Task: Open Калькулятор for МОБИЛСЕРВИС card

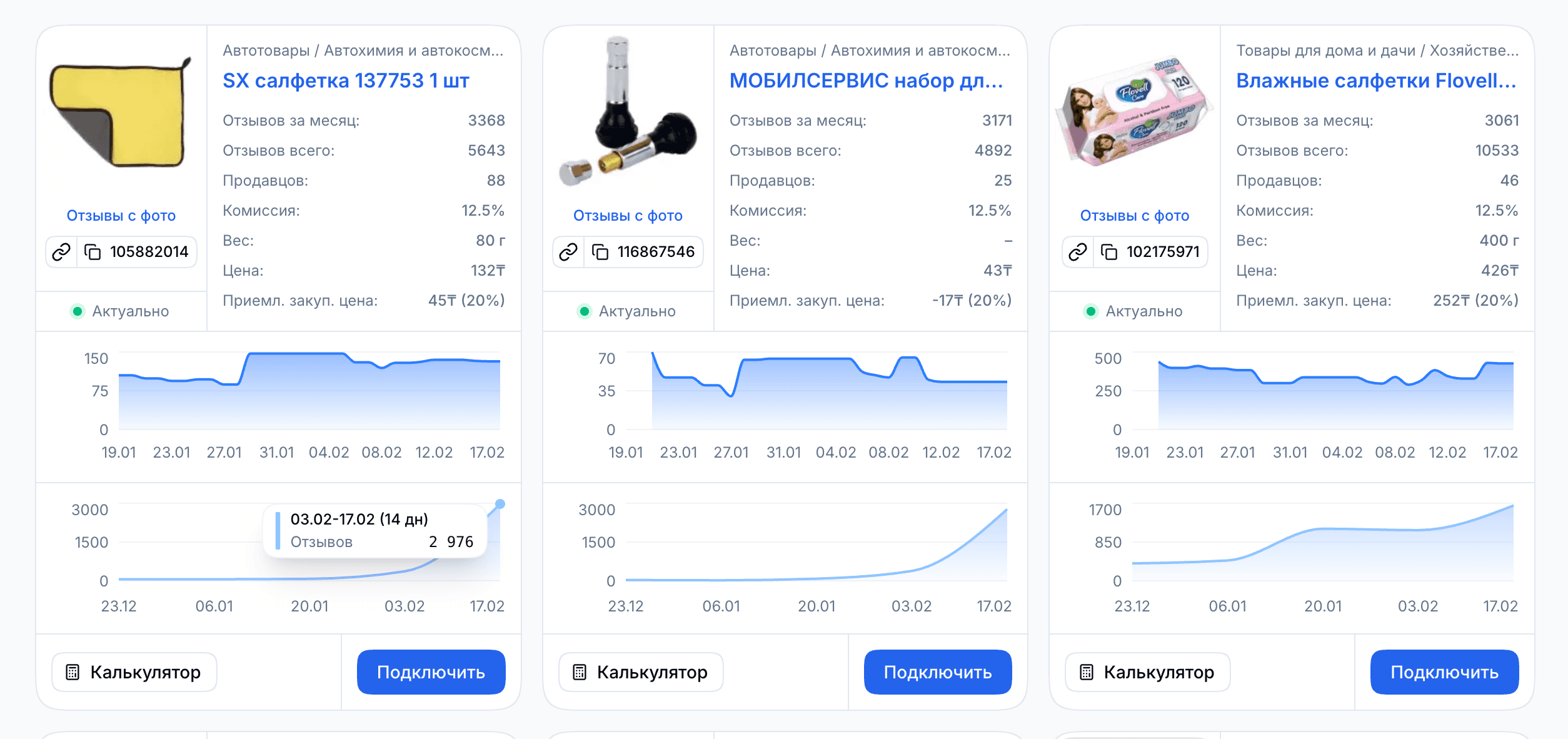Action: tap(641, 672)
